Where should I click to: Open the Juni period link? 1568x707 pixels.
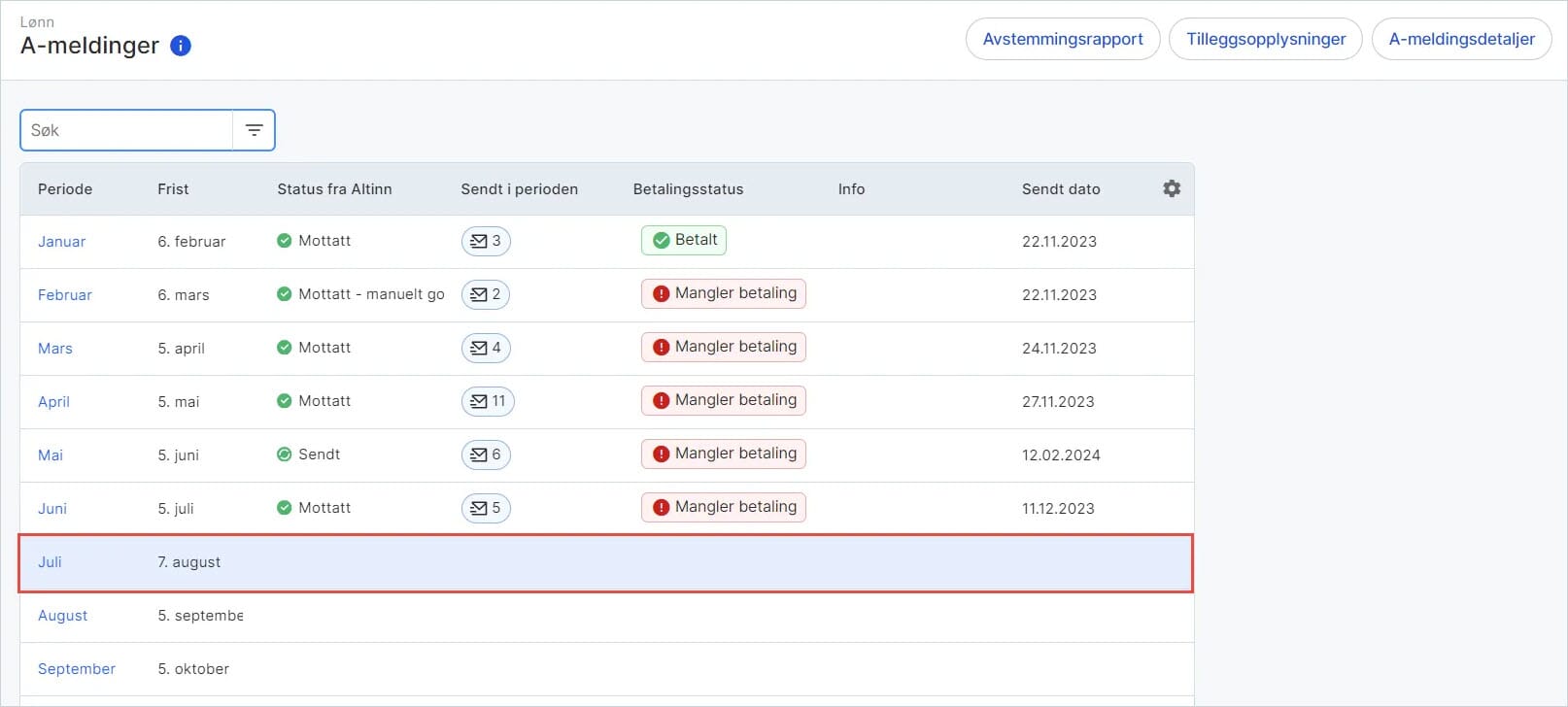click(x=52, y=509)
